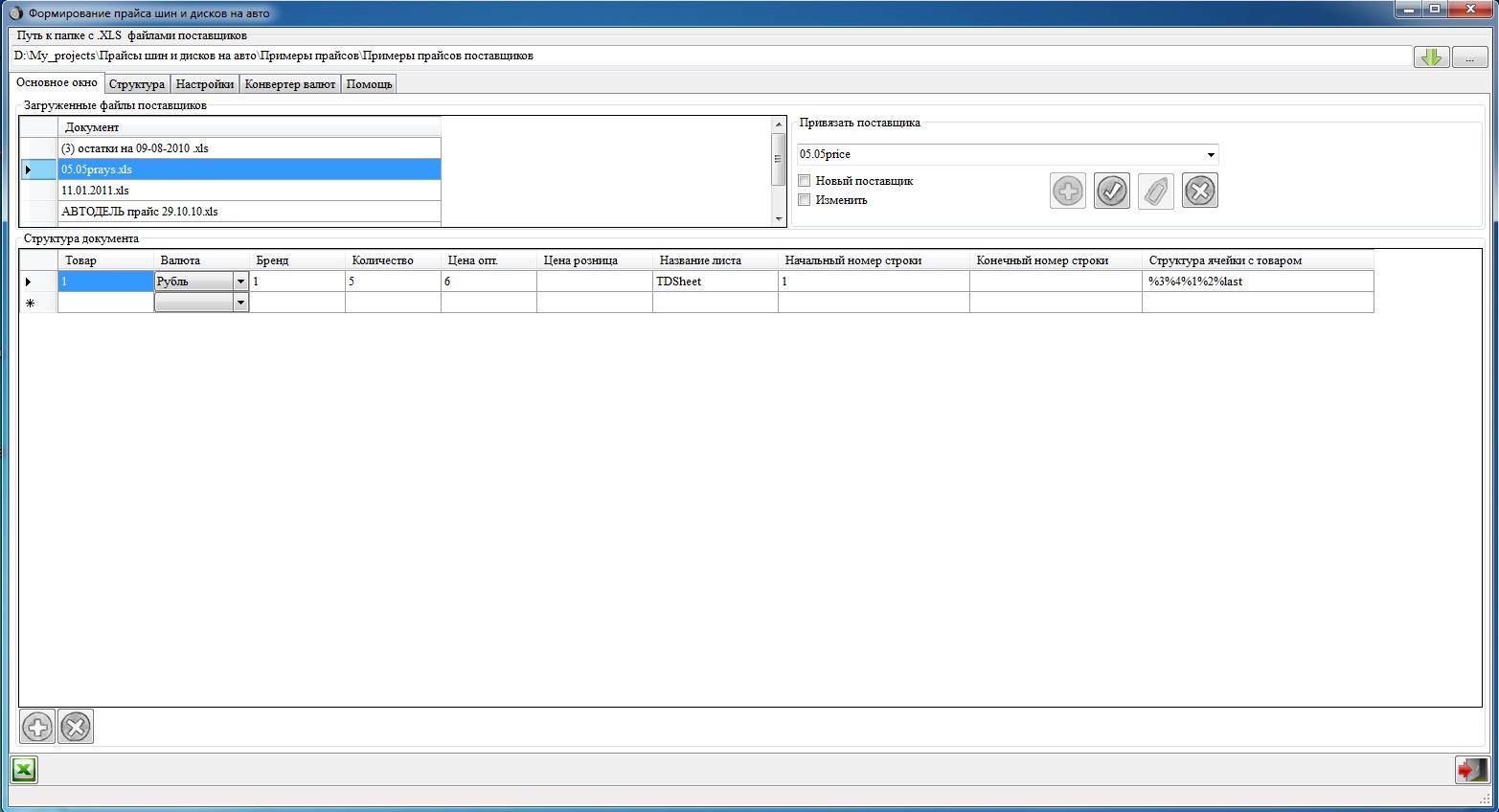
Task: Select the "Конвертер валют" tab
Action: point(290,84)
